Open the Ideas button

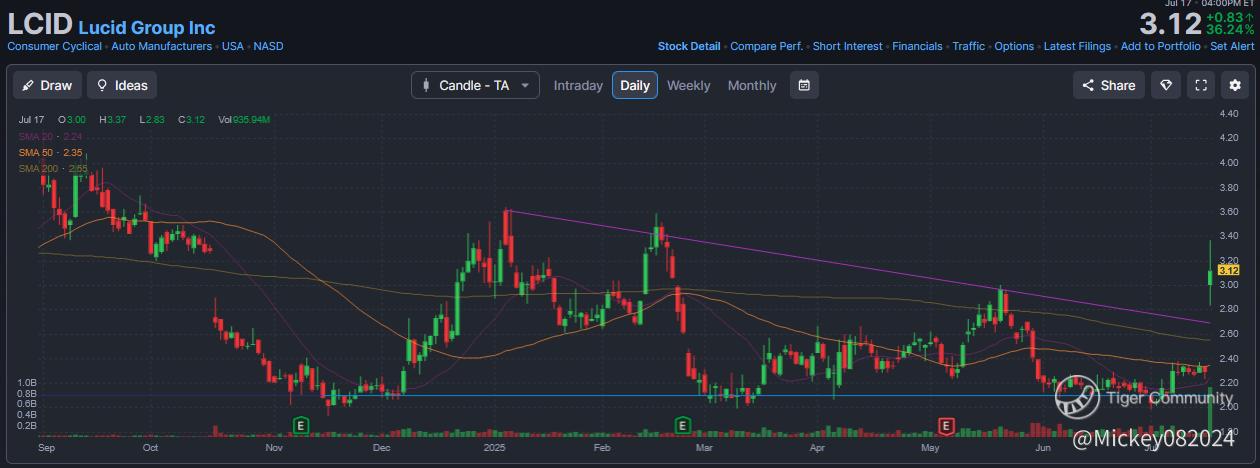point(122,85)
